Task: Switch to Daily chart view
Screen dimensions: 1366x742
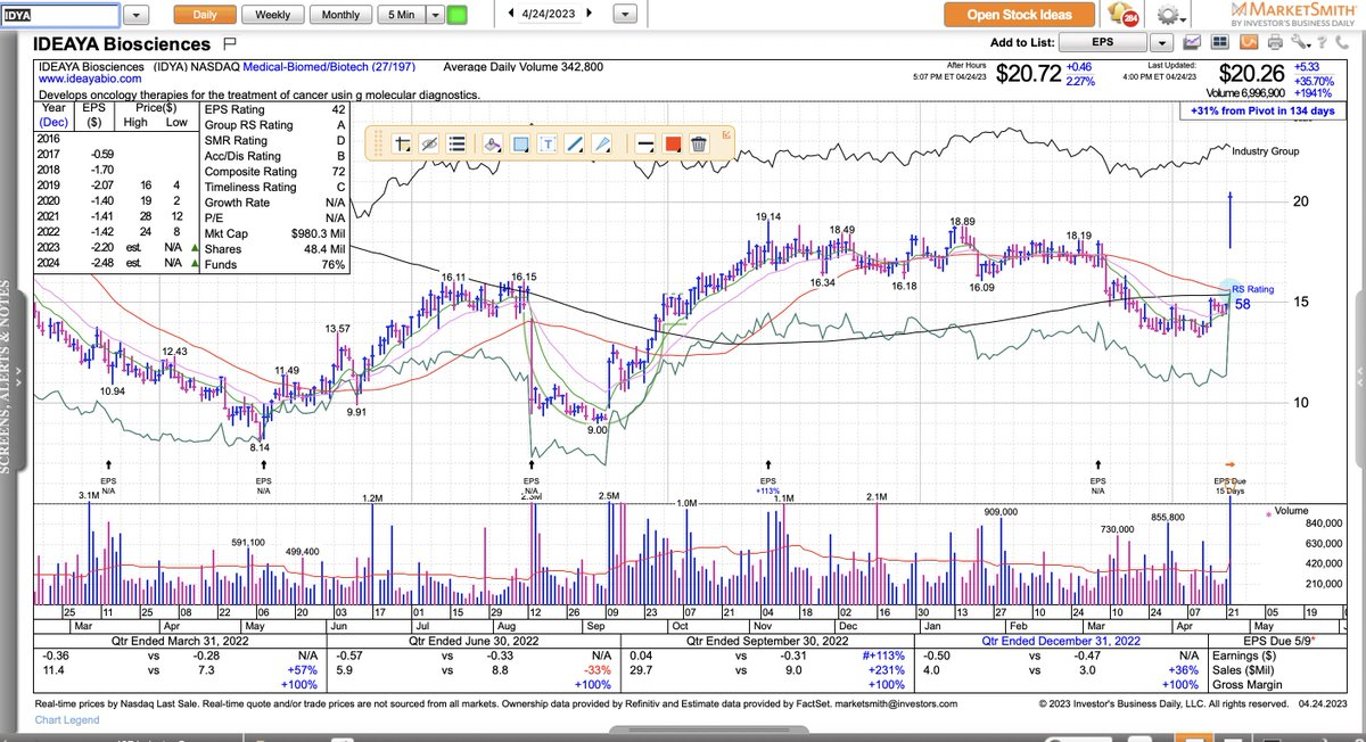Action: click(205, 15)
